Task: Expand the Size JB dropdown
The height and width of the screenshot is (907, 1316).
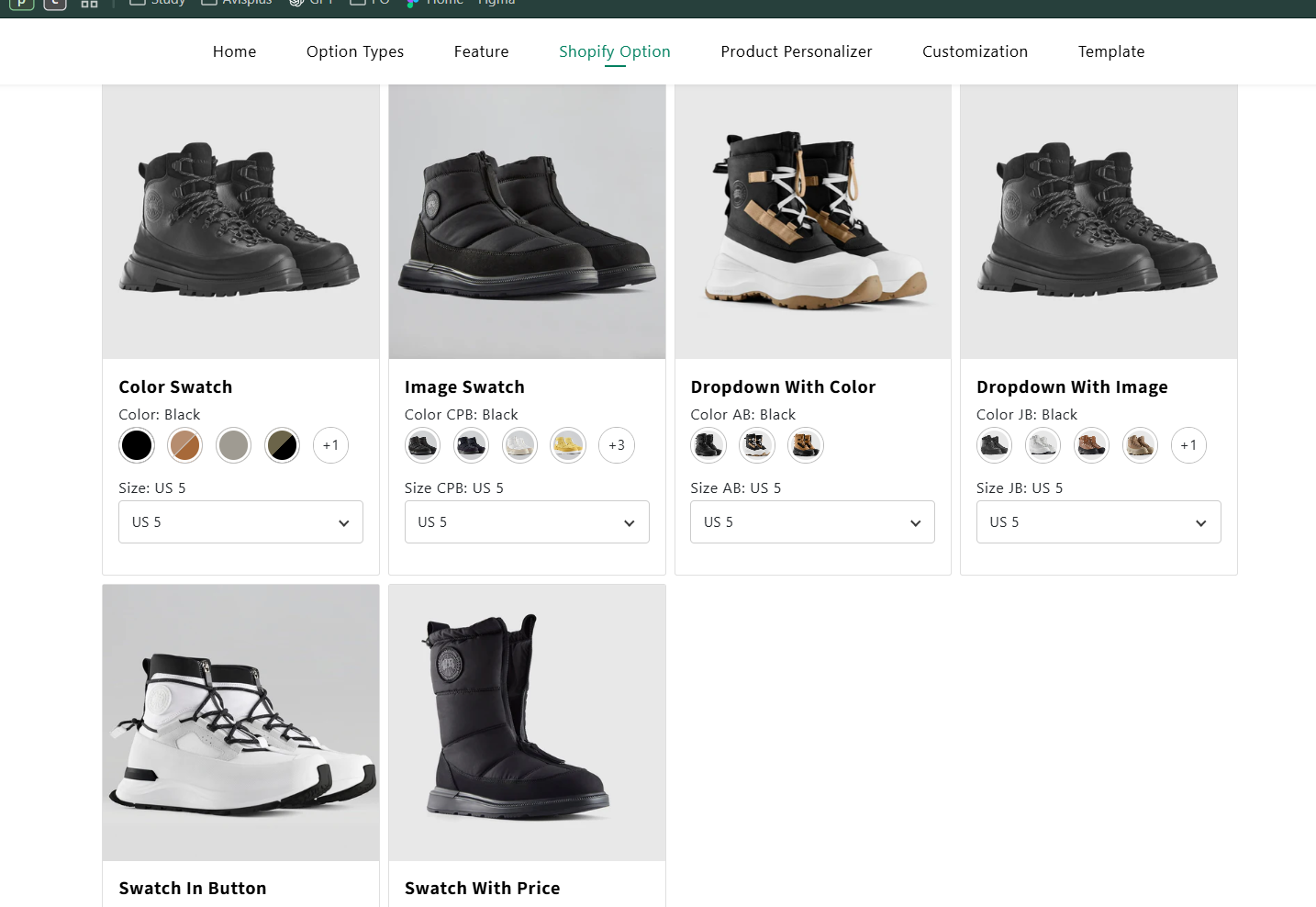Action: click(1099, 521)
